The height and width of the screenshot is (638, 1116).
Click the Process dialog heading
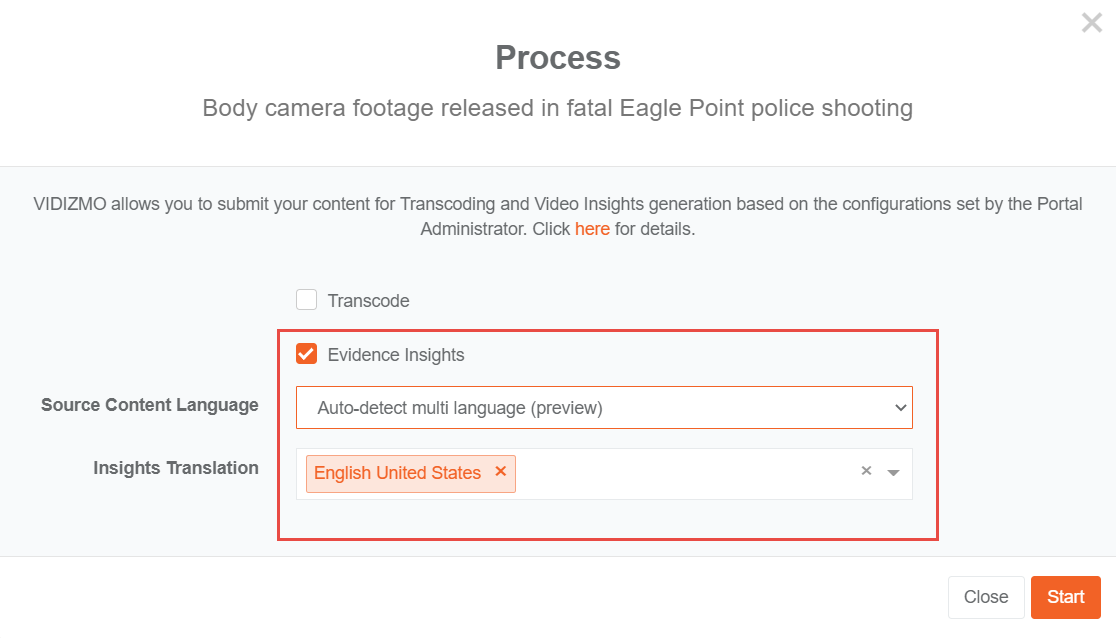pyautogui.click(x=558, y=57)
